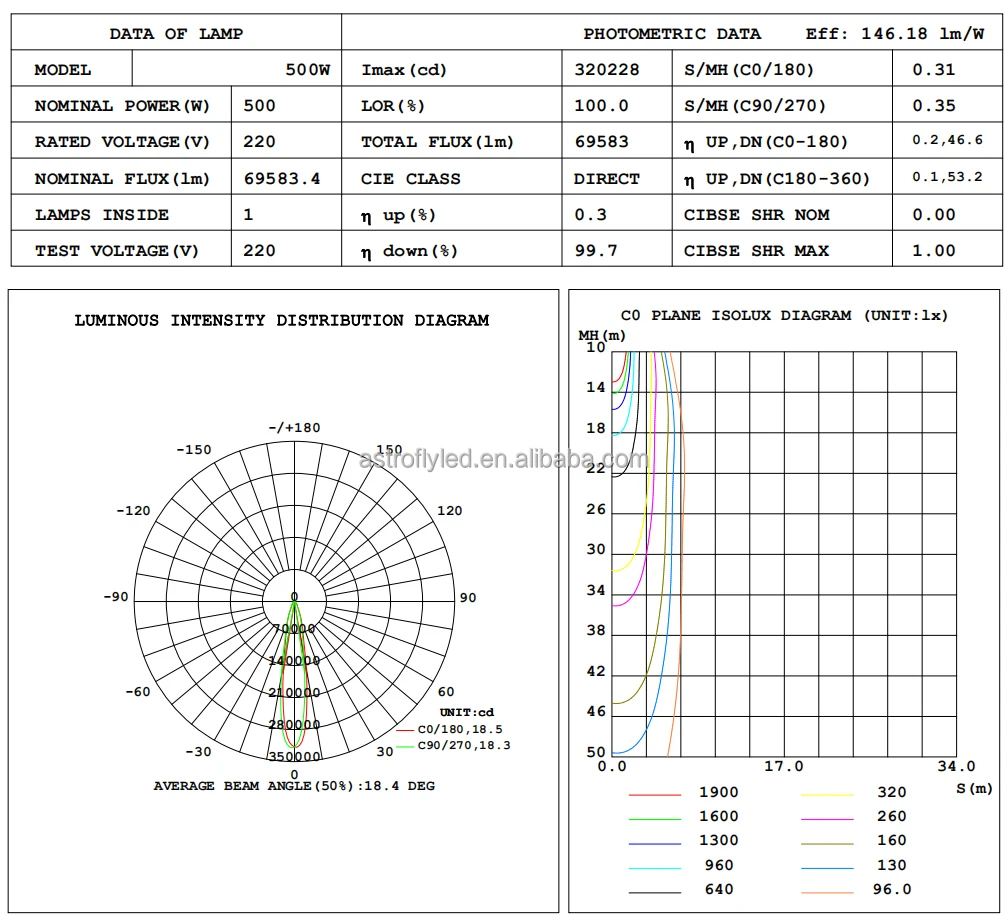Screen dimensions: 1007x919
Task: Select the average beam angle 18.4 DEG text
Action: pyautogui.click(x=294, y=786)
